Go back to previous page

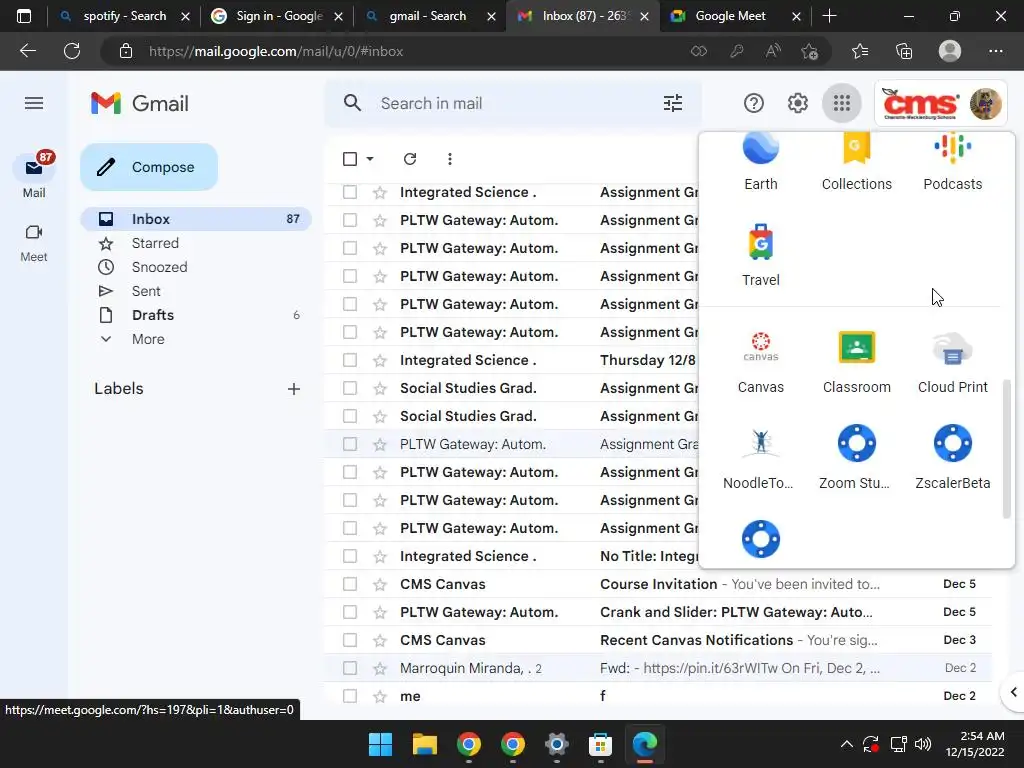pyautogui.click(x=27, y=51)
